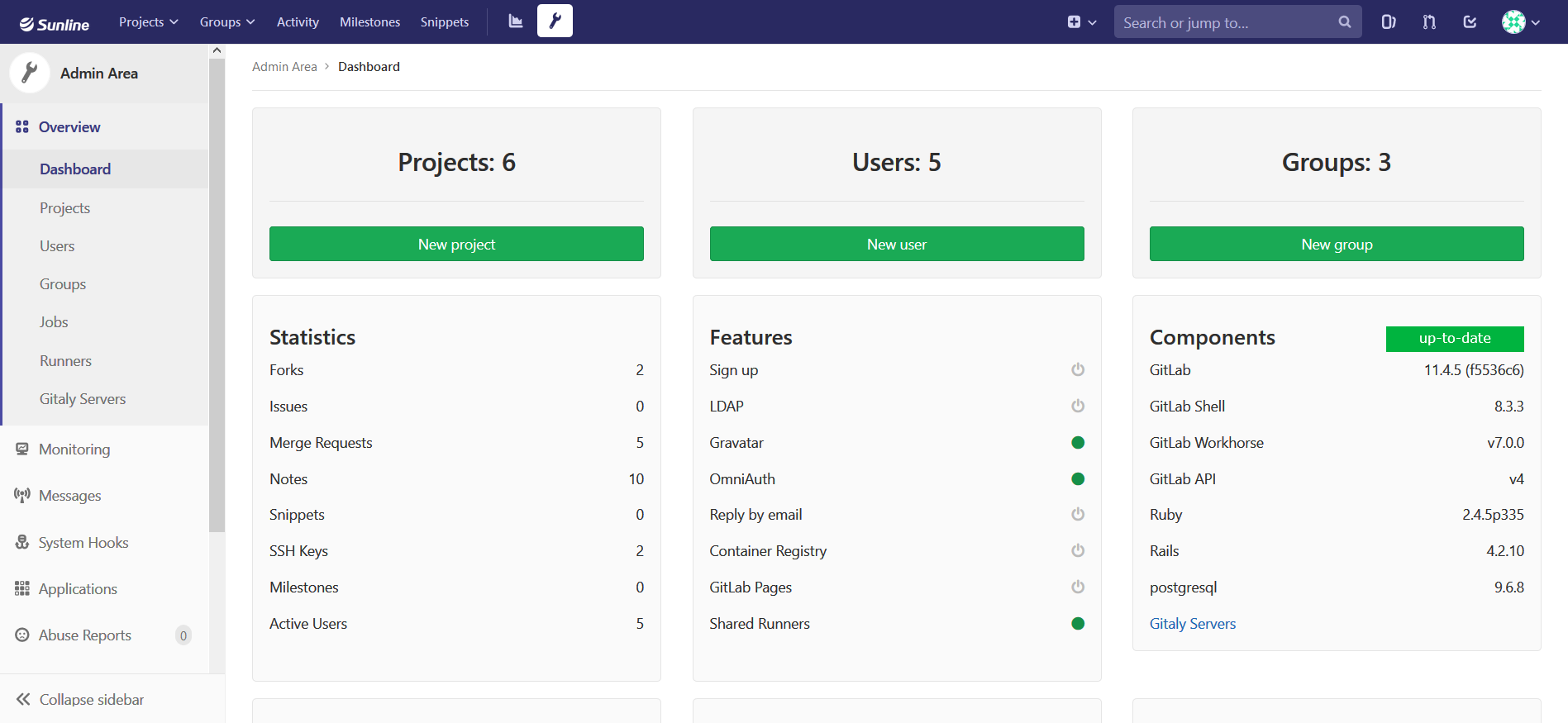The image size is (1568, 723).
Task: Open the new item plus dropdown
Action: click(1081, 22)
